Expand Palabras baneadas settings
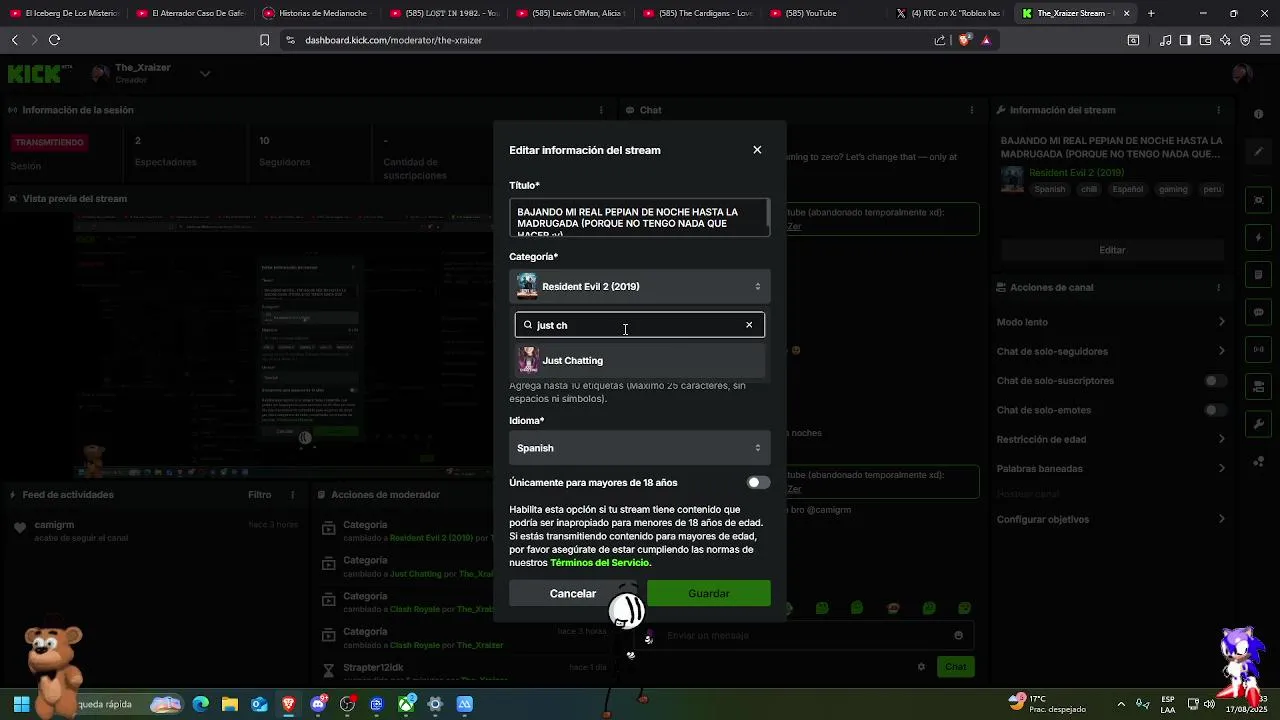Viewport: 1280px width, 720px height. (x=1221, y=468)
